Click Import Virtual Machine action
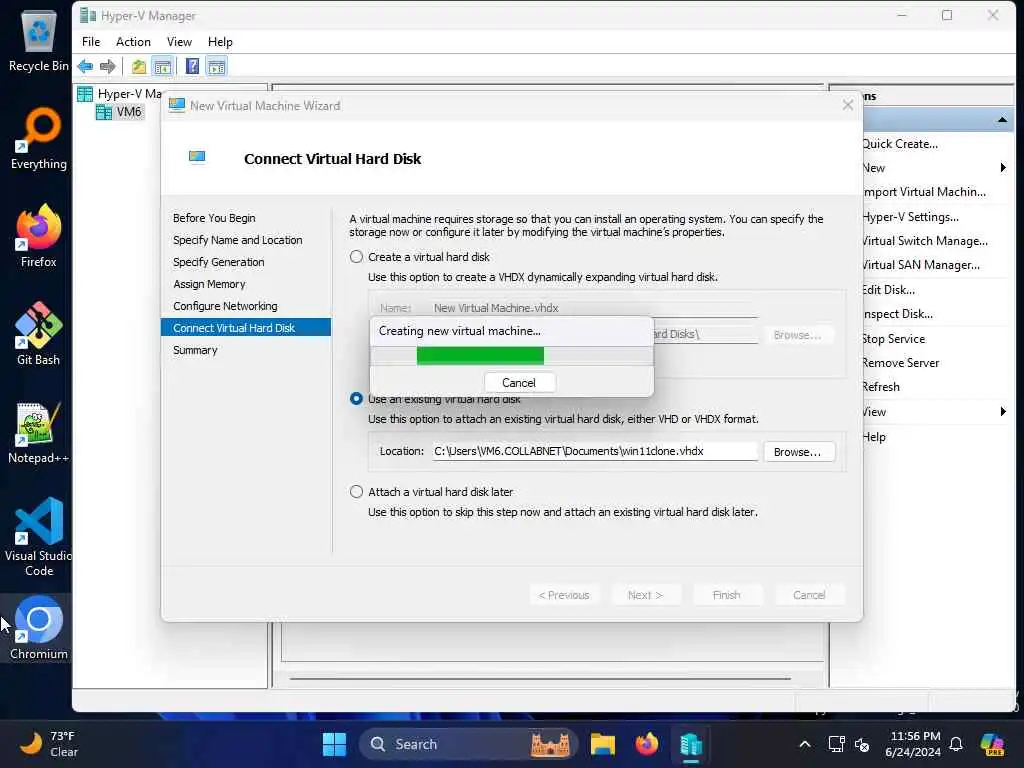1024x768 pixels. point(924,192)
